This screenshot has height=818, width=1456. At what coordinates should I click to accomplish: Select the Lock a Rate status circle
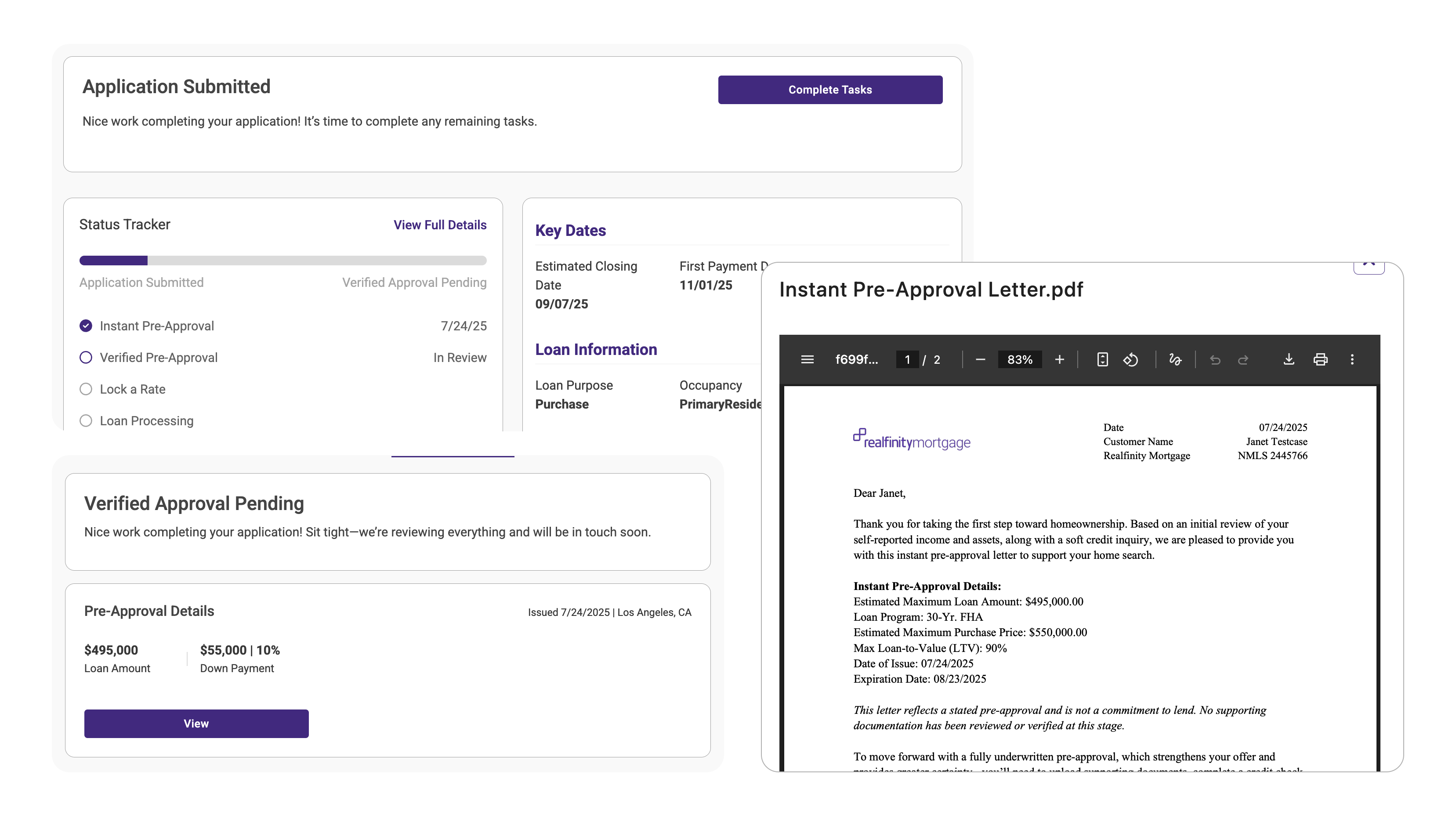[86, 389]
